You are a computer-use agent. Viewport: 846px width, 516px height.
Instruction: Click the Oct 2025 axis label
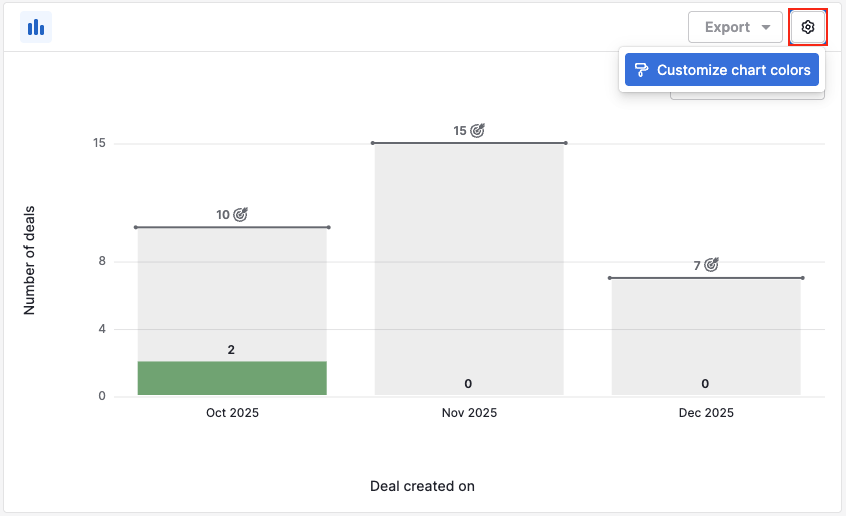[x=232, y=413]
